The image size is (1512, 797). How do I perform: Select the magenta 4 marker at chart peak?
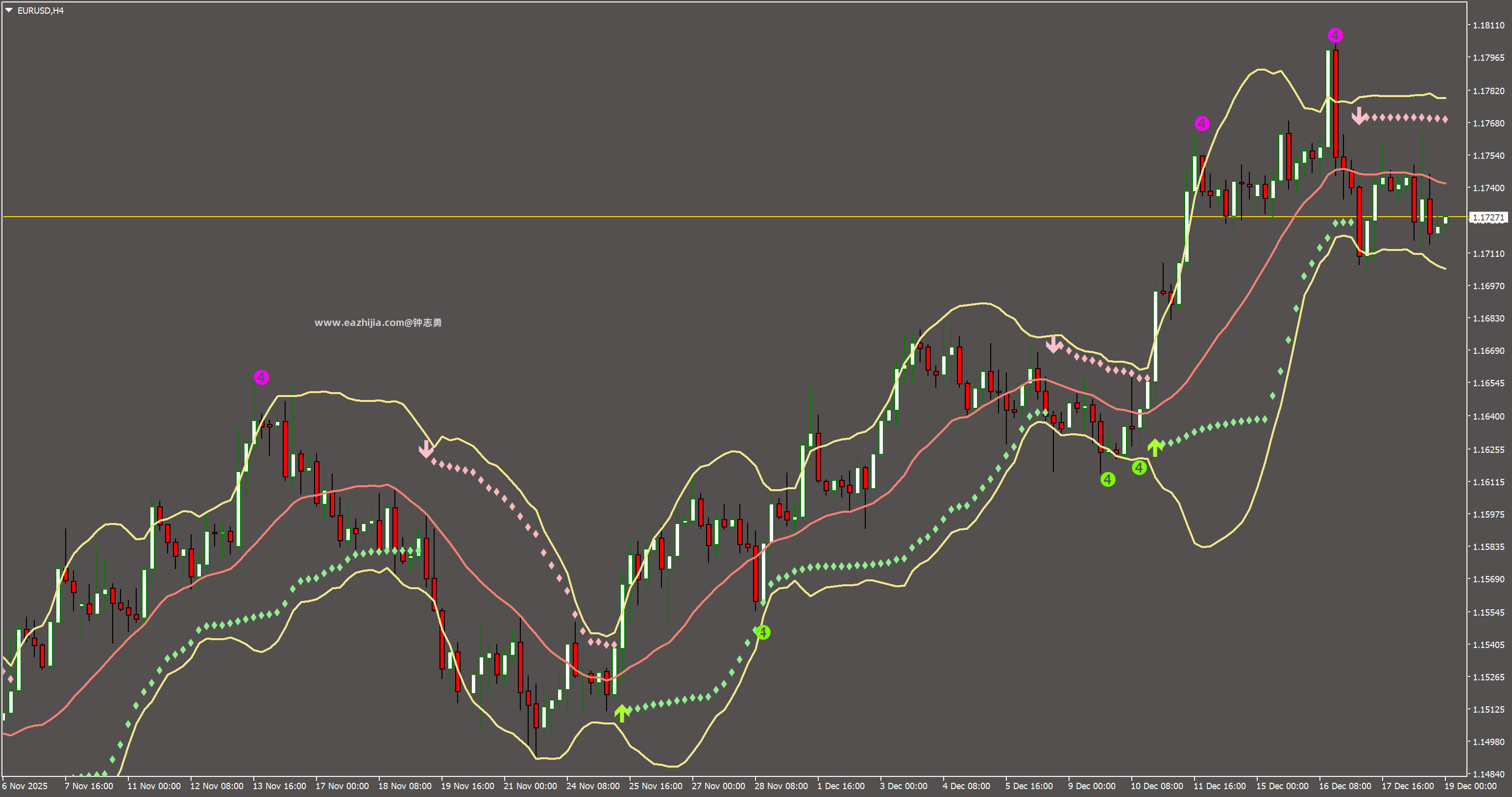pos(1335,35)
